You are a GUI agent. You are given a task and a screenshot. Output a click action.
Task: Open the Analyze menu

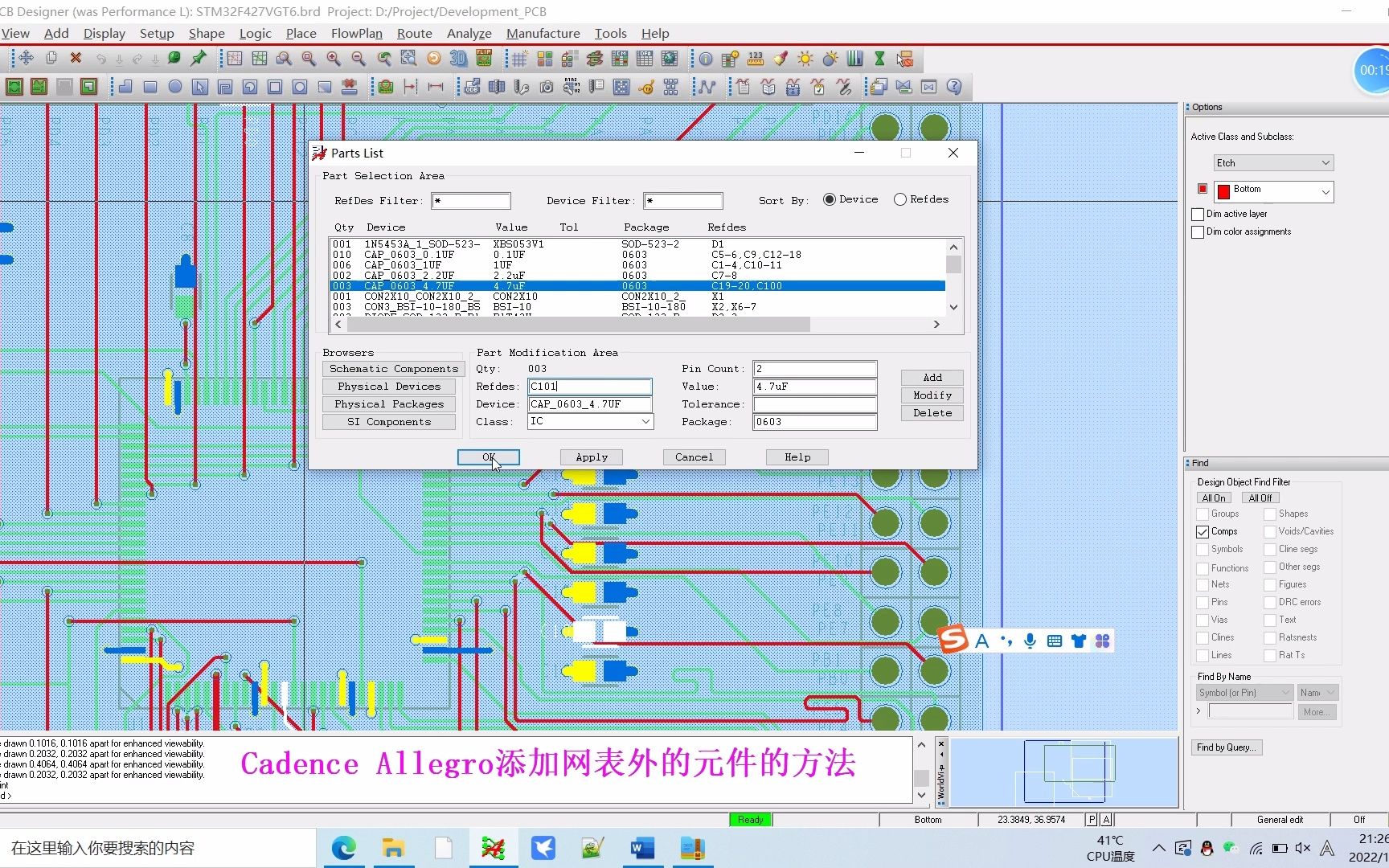pos(469,34)
